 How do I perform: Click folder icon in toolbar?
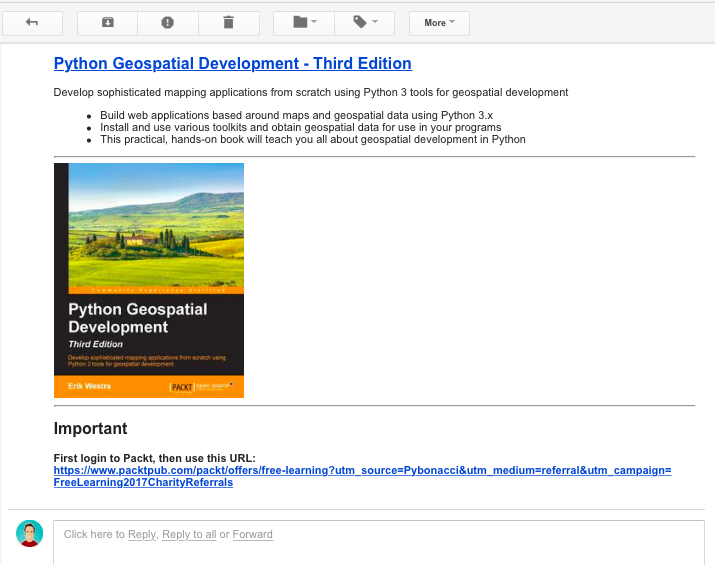(x=300, y=22)
